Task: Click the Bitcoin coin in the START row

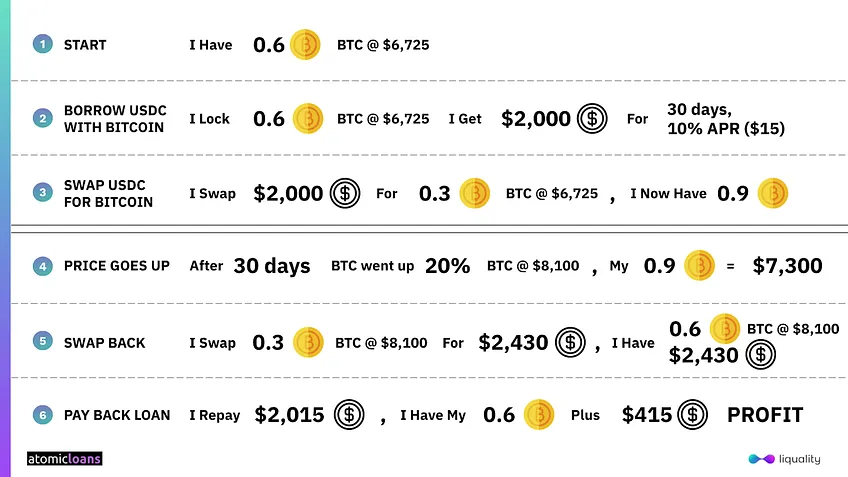Action: click(x=305, y=44)
